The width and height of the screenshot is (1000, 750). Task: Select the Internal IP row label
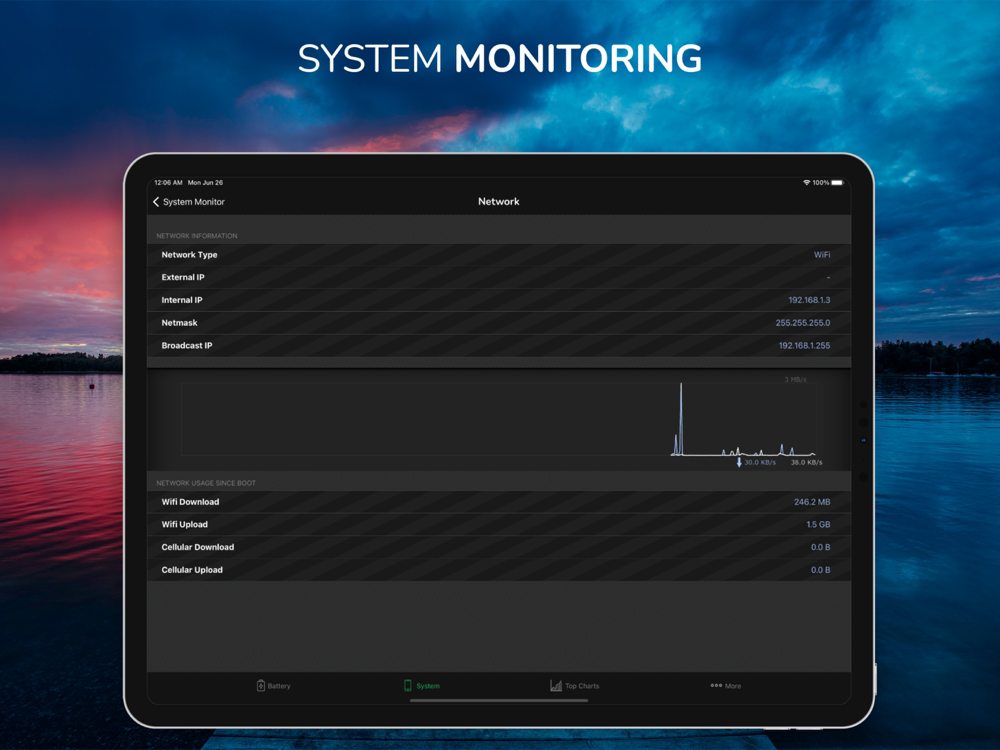182,300
